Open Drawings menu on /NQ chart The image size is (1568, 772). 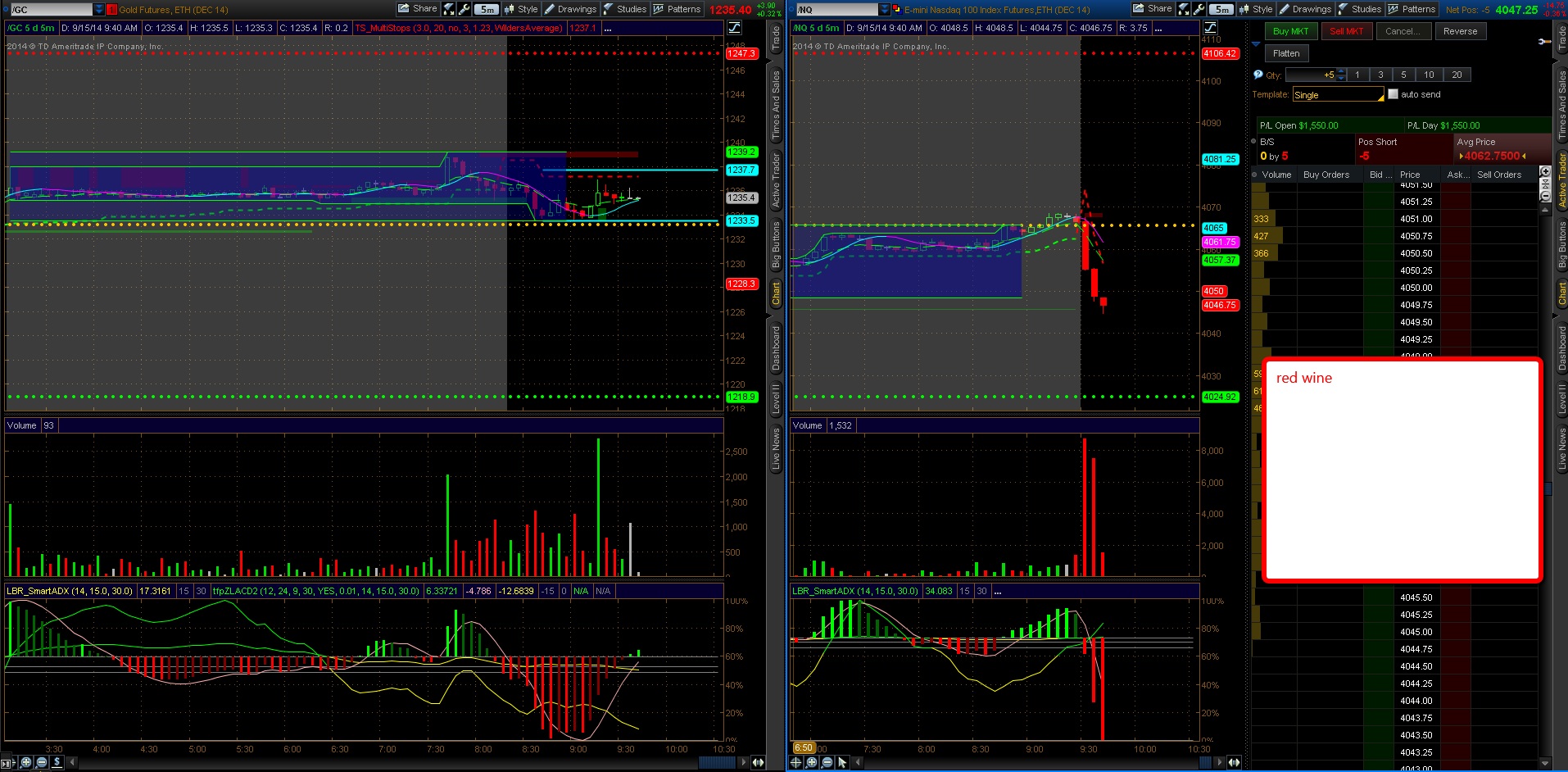click(x=1305, y=9)
